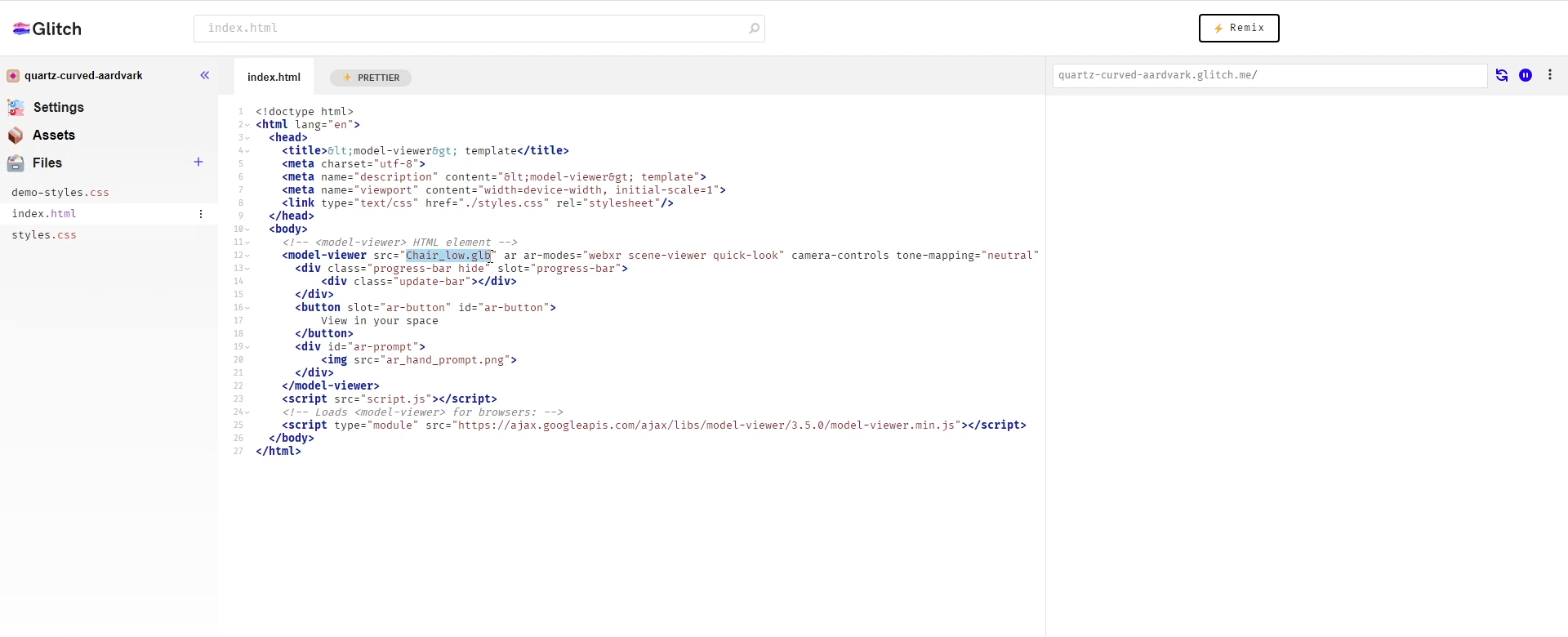Click charset="utf-8" meta line
Viewport: 1568px width, 637px height.
coord(354,164)
